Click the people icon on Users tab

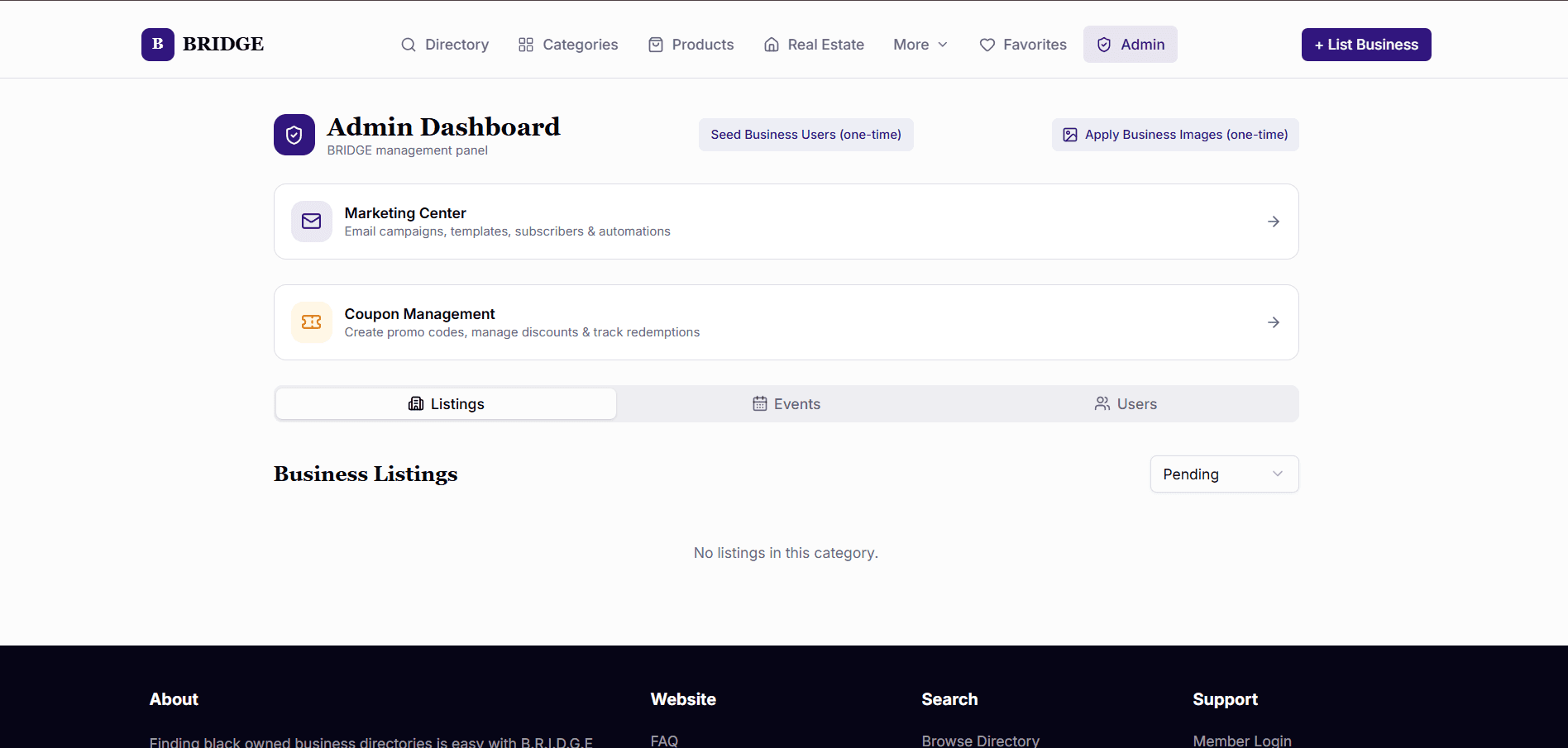1102,403
